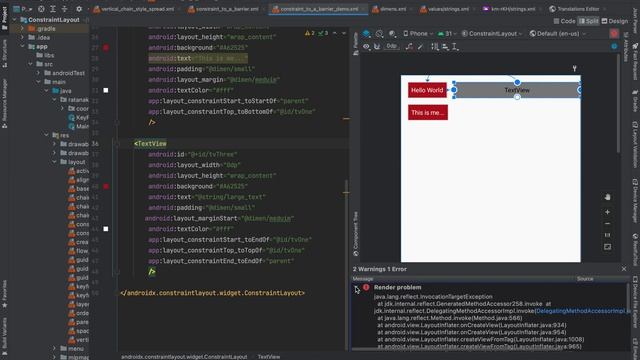
Task: Click the pan hand tool icon
Action: click(607, 197)
